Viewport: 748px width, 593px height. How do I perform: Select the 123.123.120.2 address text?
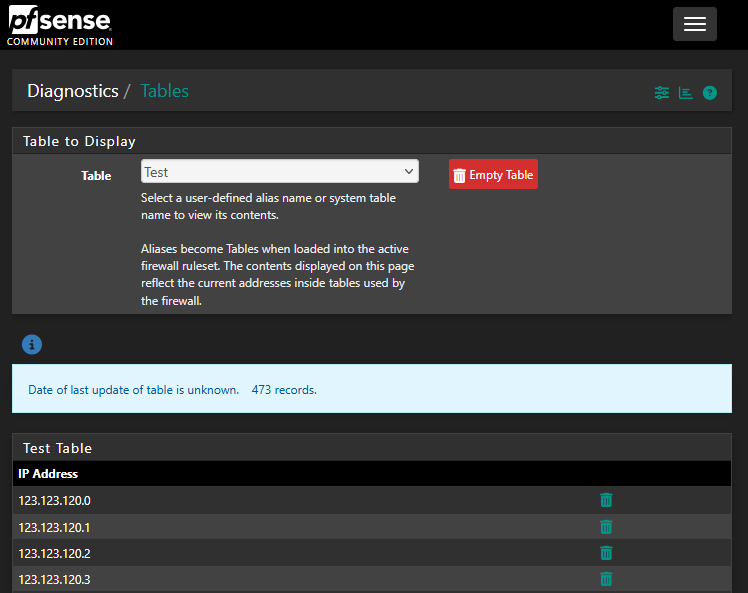54,553
